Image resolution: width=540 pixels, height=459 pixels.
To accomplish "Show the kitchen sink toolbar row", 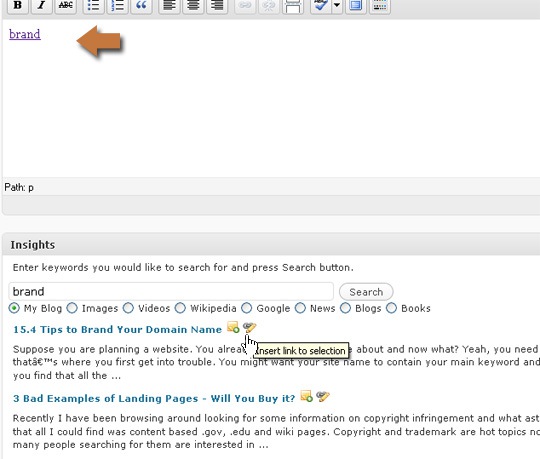I will pos(380,6).
